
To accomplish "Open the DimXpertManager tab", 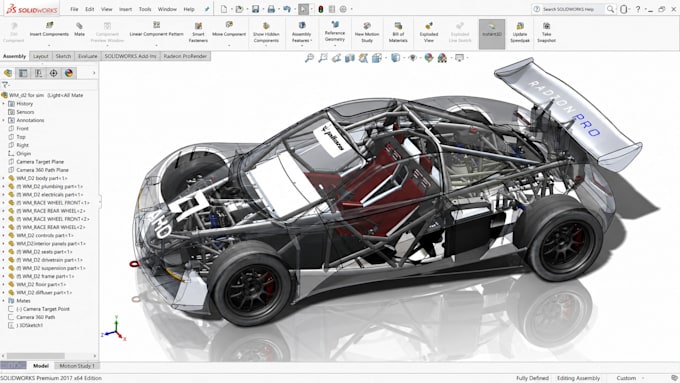I will coord(53,73).
